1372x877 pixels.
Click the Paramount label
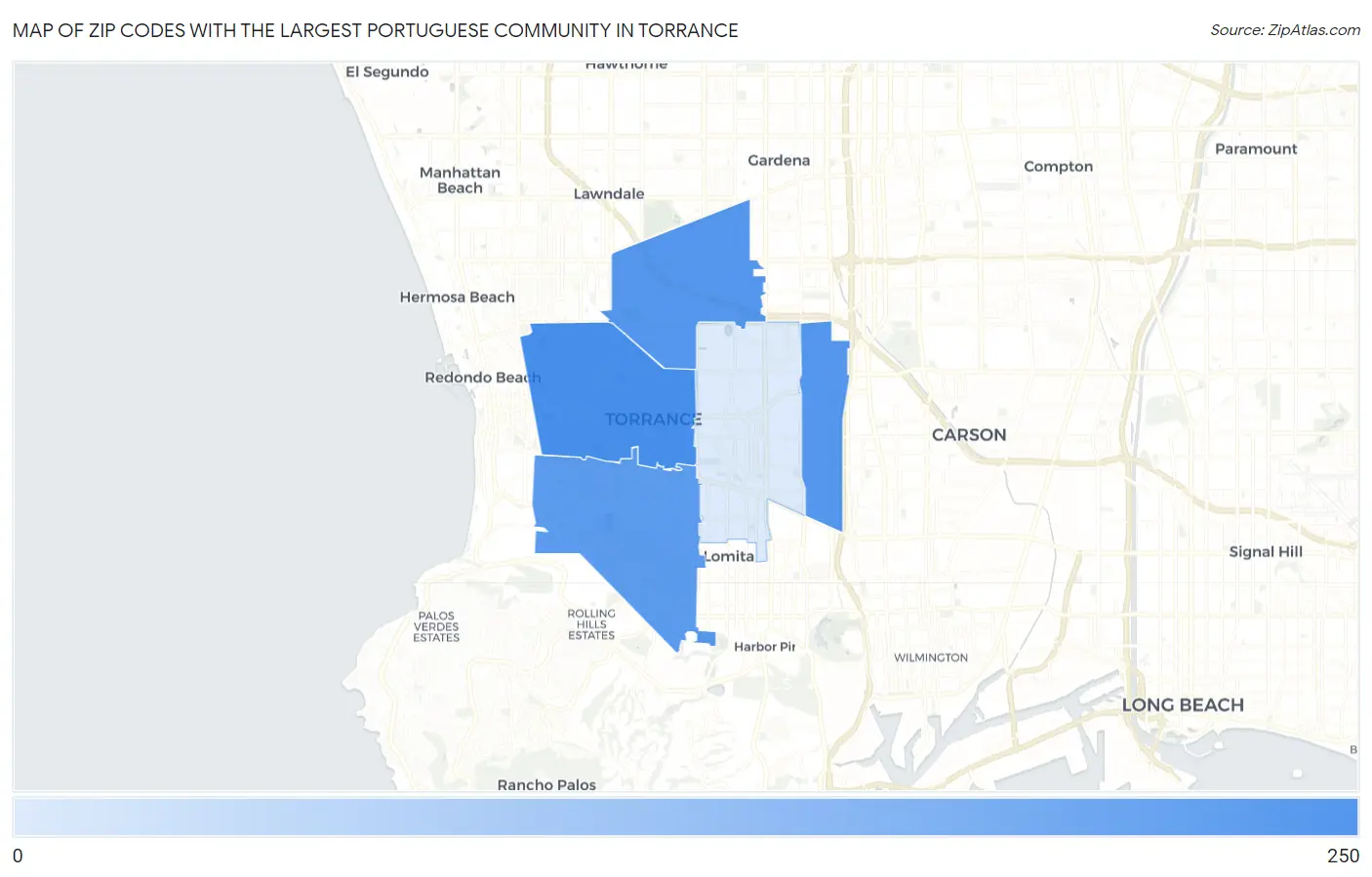point(1256,149)
